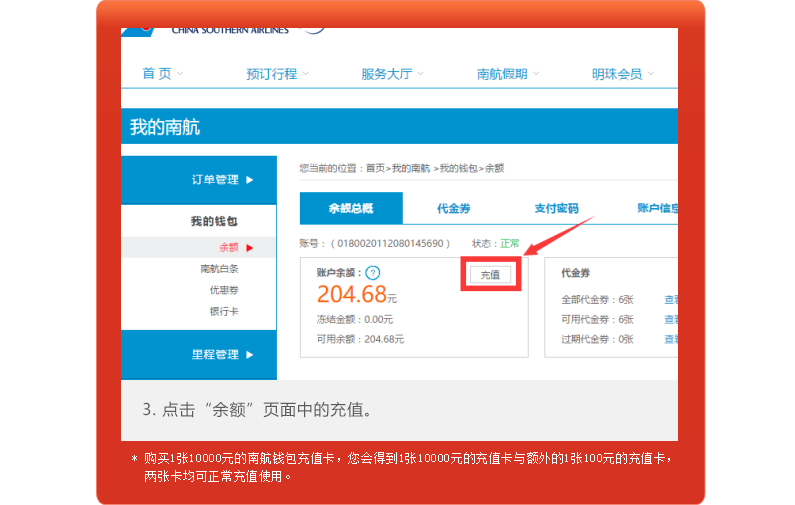Screen dimensions: 795x505
Task: Open the 支付密码 tab
Action: pos(556,208)
